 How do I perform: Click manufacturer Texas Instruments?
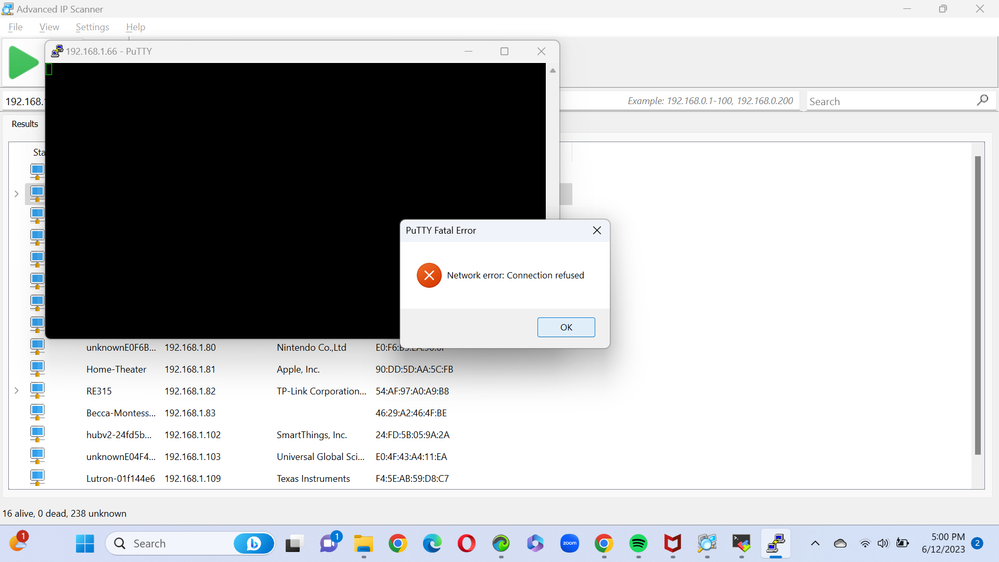pos(313,479)
